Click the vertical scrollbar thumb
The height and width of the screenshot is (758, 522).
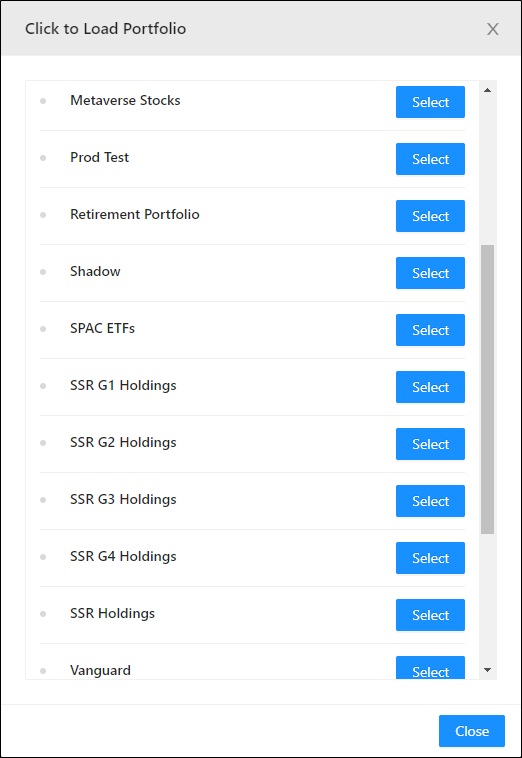click(x=487, y=389)
